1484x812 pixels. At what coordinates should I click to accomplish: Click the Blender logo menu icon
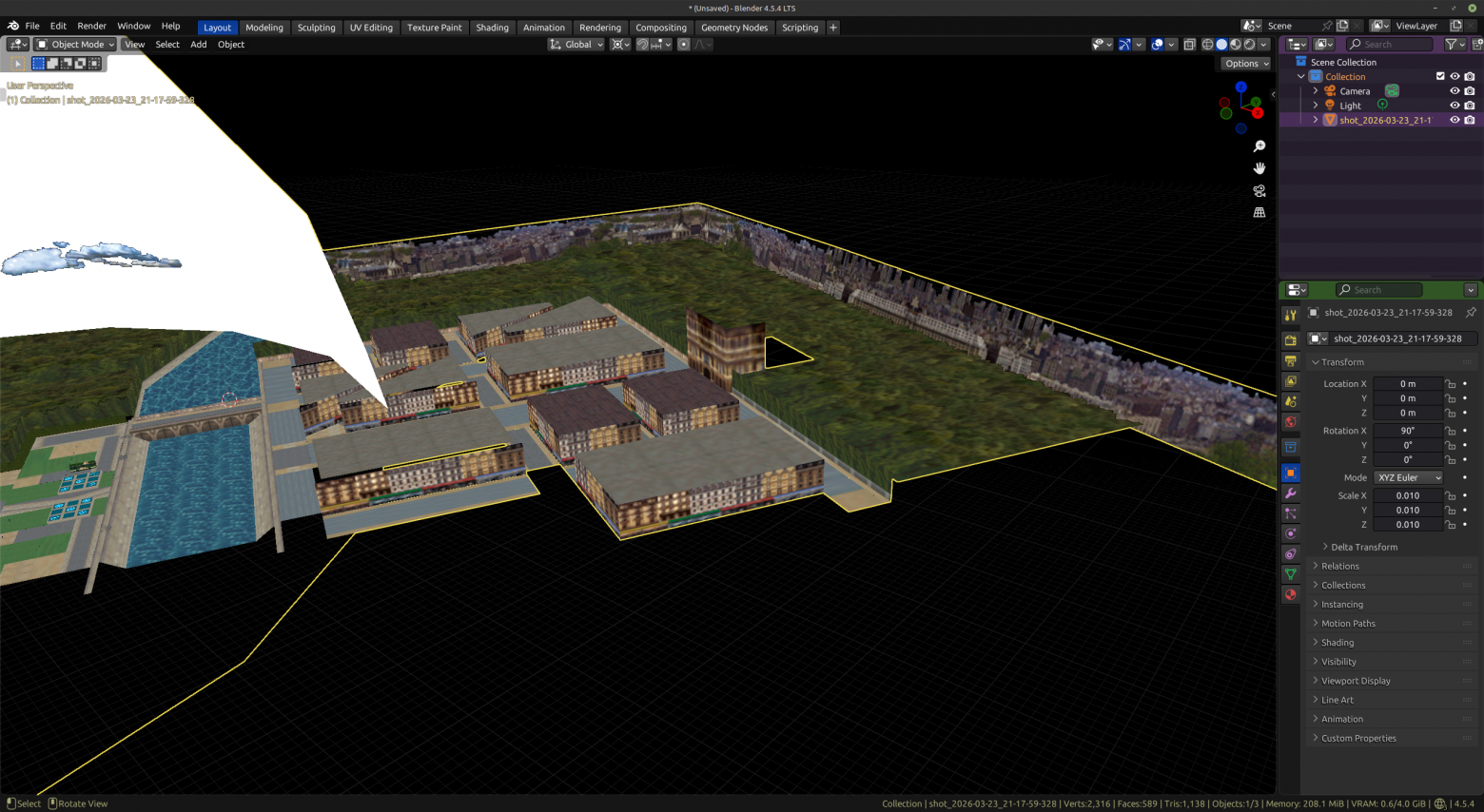[13, 26]
